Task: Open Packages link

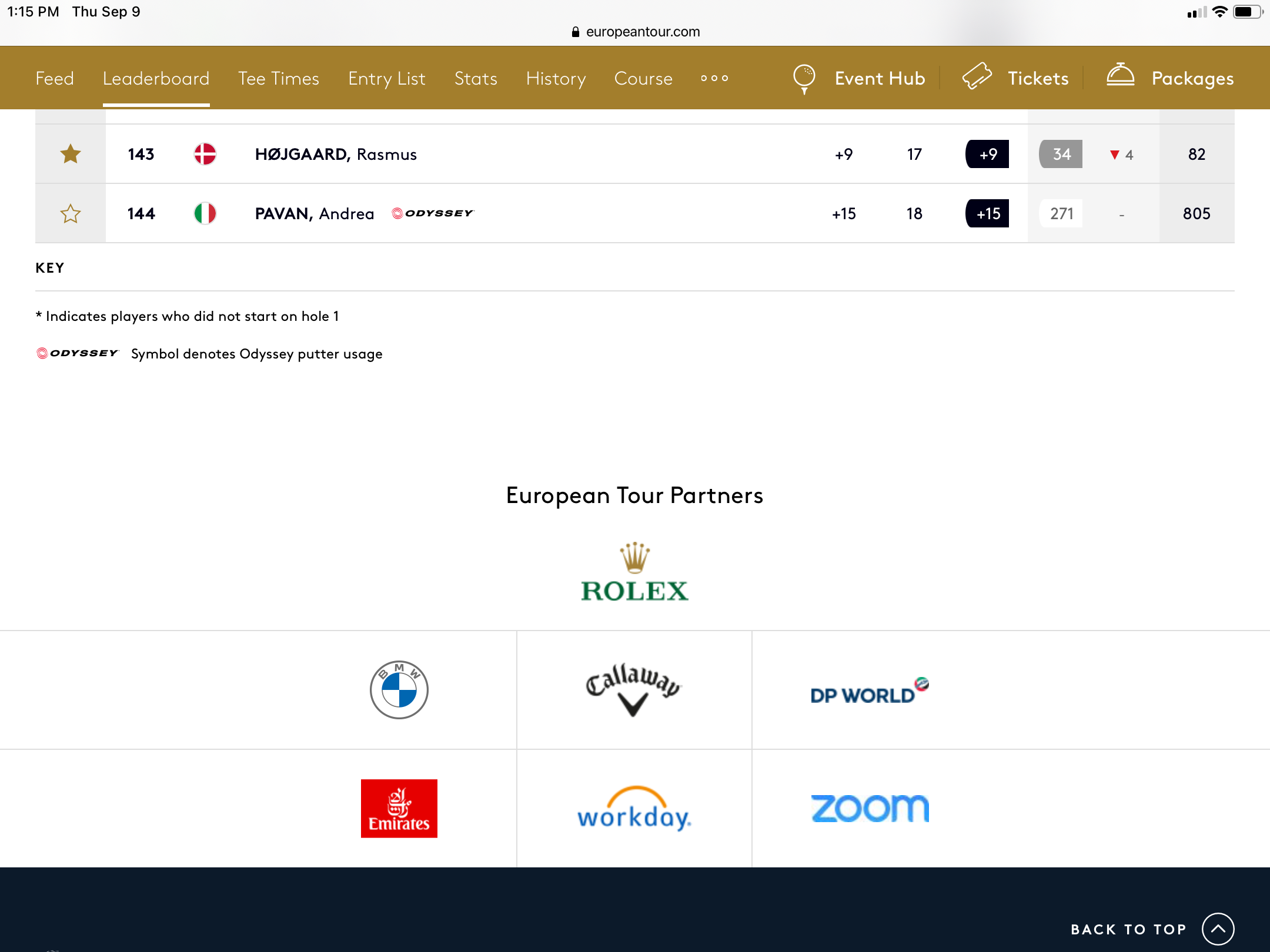Action: coord(1192,78)
